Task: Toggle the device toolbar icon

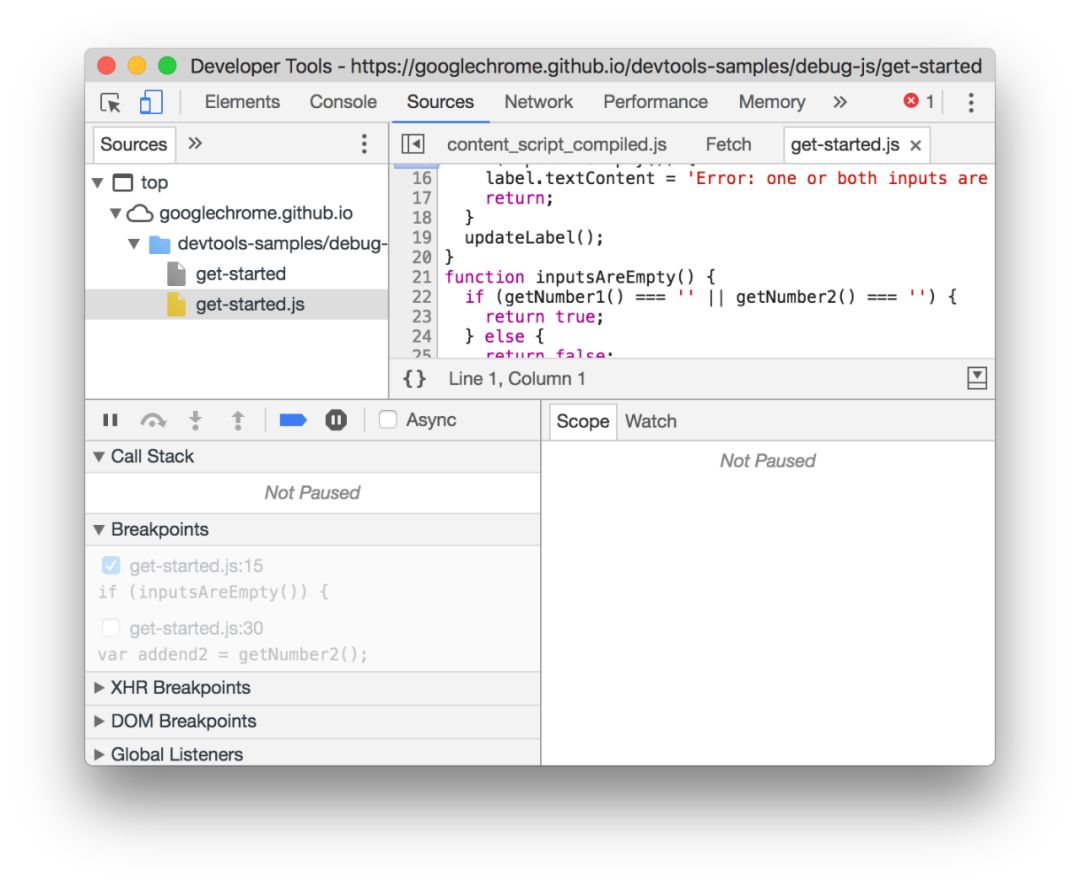Action: (x=151, y=102)
